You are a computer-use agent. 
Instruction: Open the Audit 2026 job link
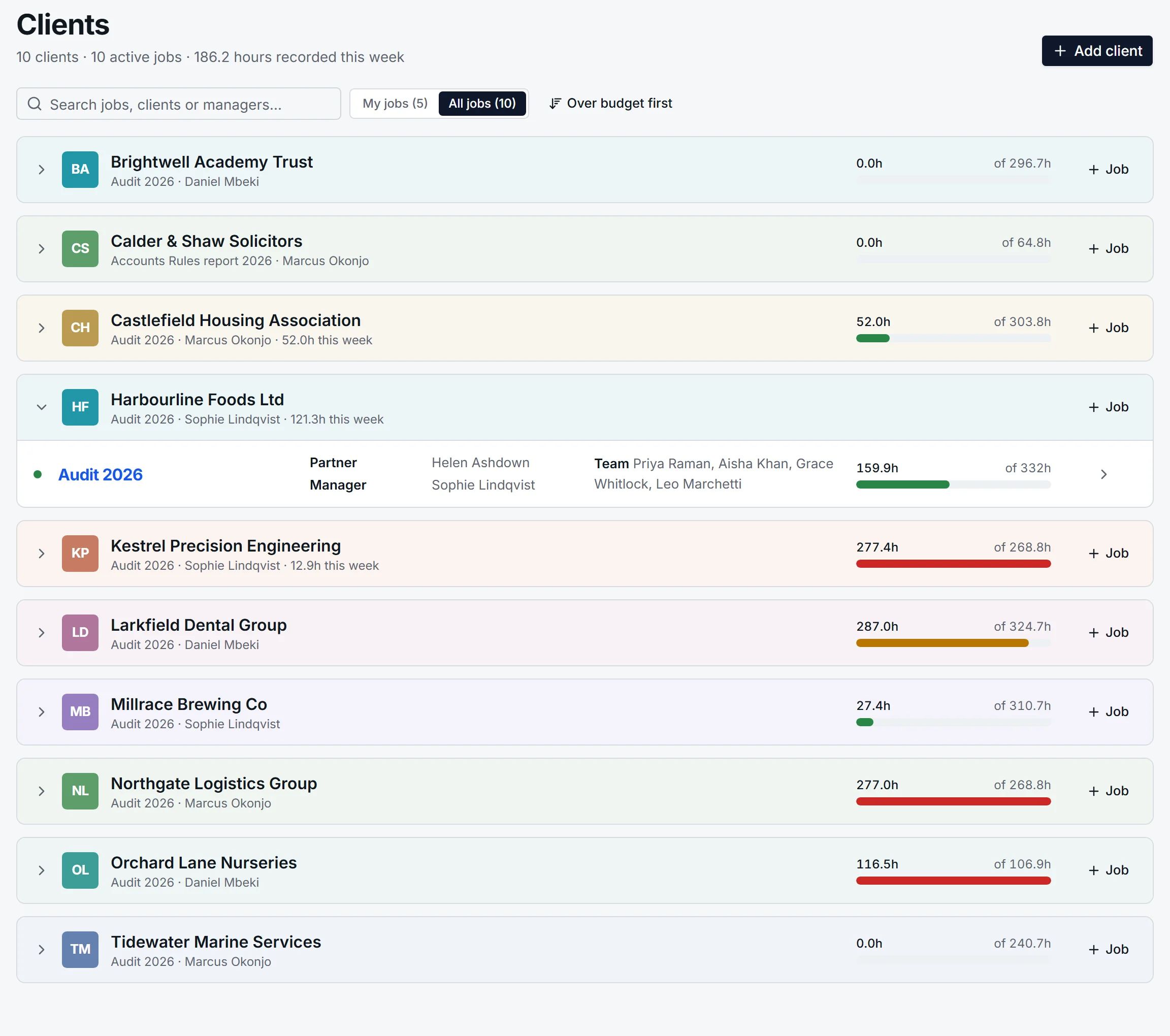(100, 474)
